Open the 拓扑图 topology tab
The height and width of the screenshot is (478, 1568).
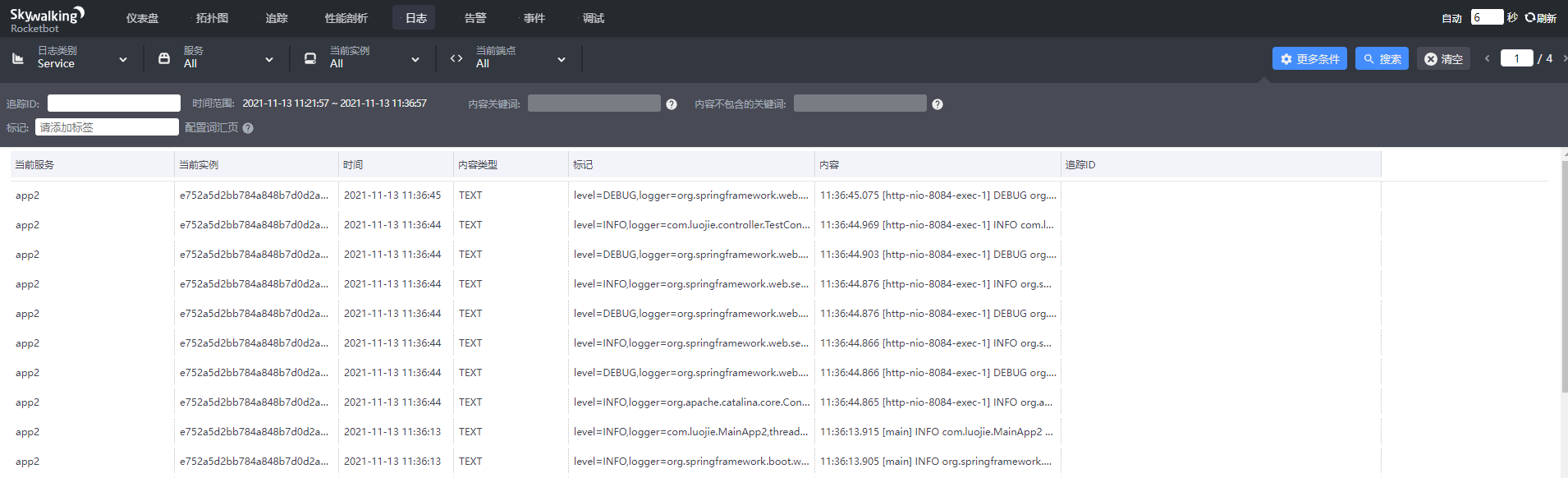[x=212, y=18]
